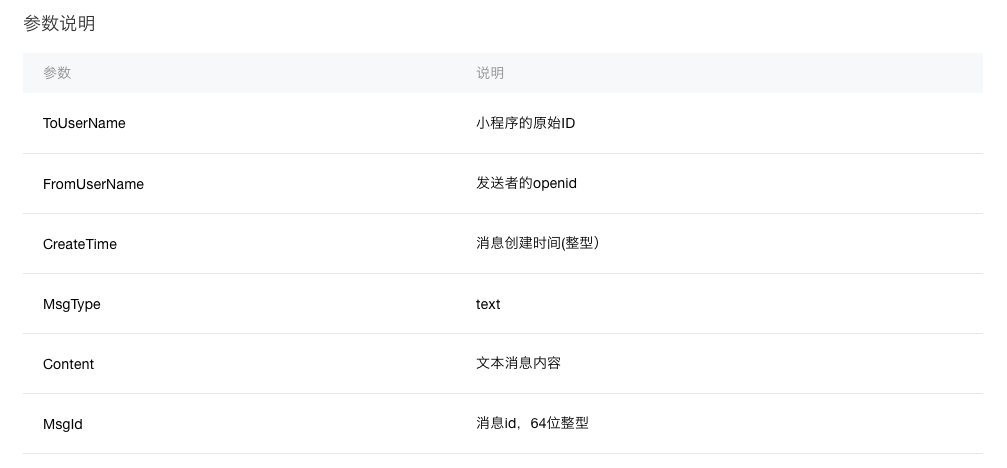Viewport: 1007px width, 468px height.
Task: Click the Content parameter name
Action: point(68,364)
